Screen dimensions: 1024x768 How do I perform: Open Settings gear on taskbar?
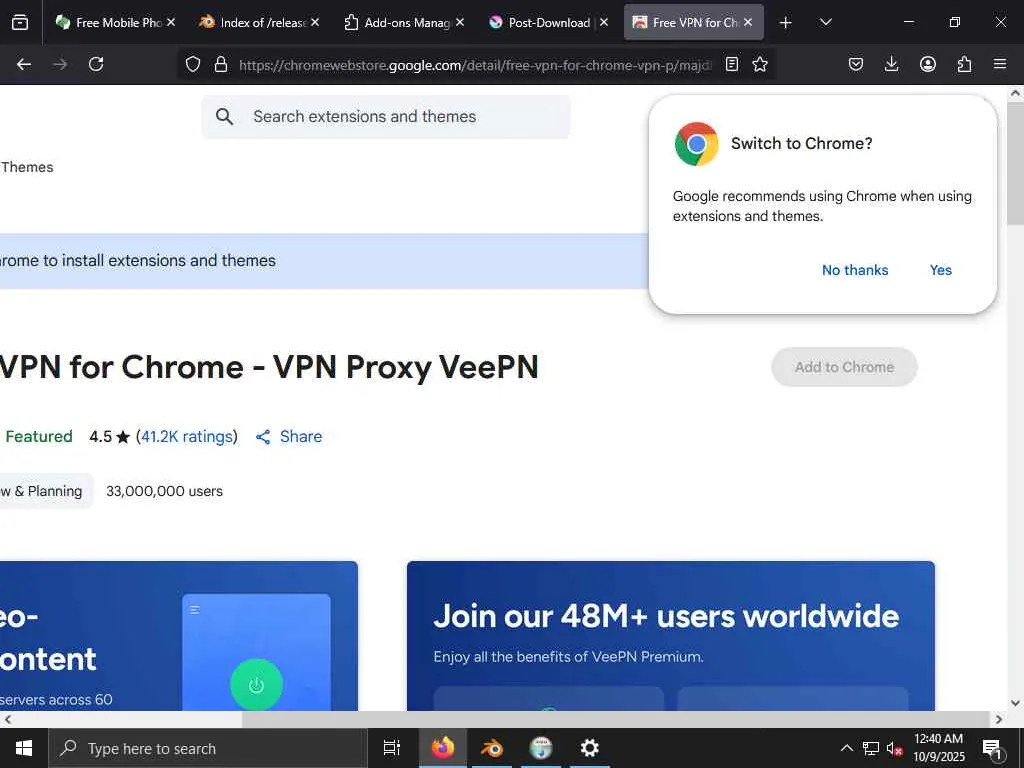pyautogui.click(x=590, y=748)
